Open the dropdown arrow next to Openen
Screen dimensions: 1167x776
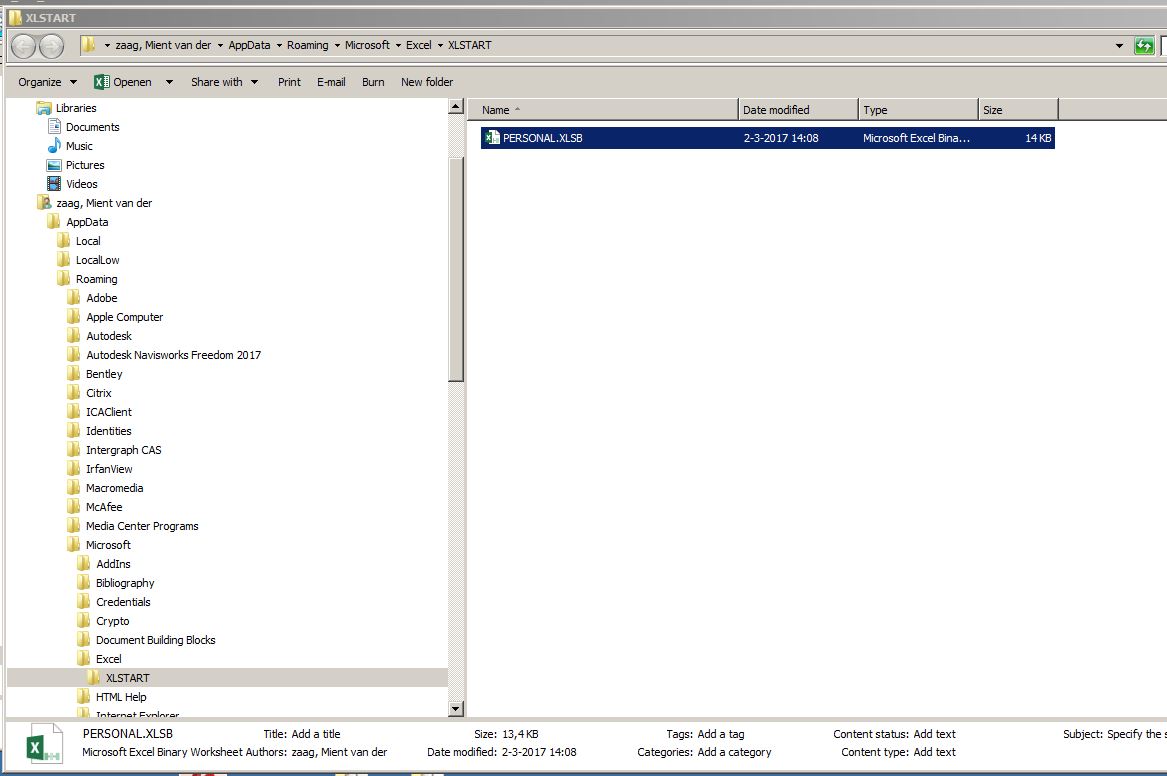[x=169, y=82]
